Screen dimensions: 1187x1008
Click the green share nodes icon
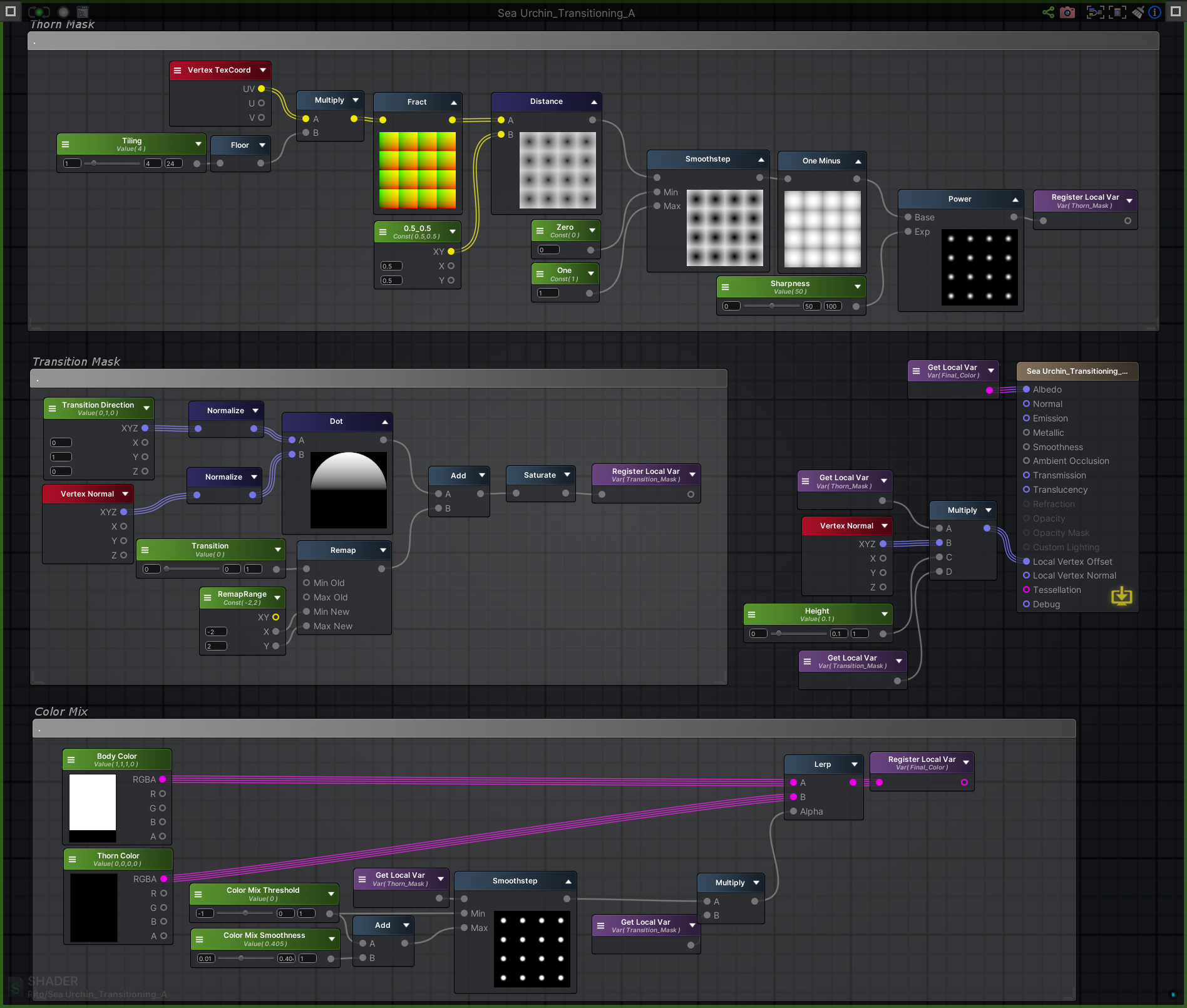(1049, 12)
